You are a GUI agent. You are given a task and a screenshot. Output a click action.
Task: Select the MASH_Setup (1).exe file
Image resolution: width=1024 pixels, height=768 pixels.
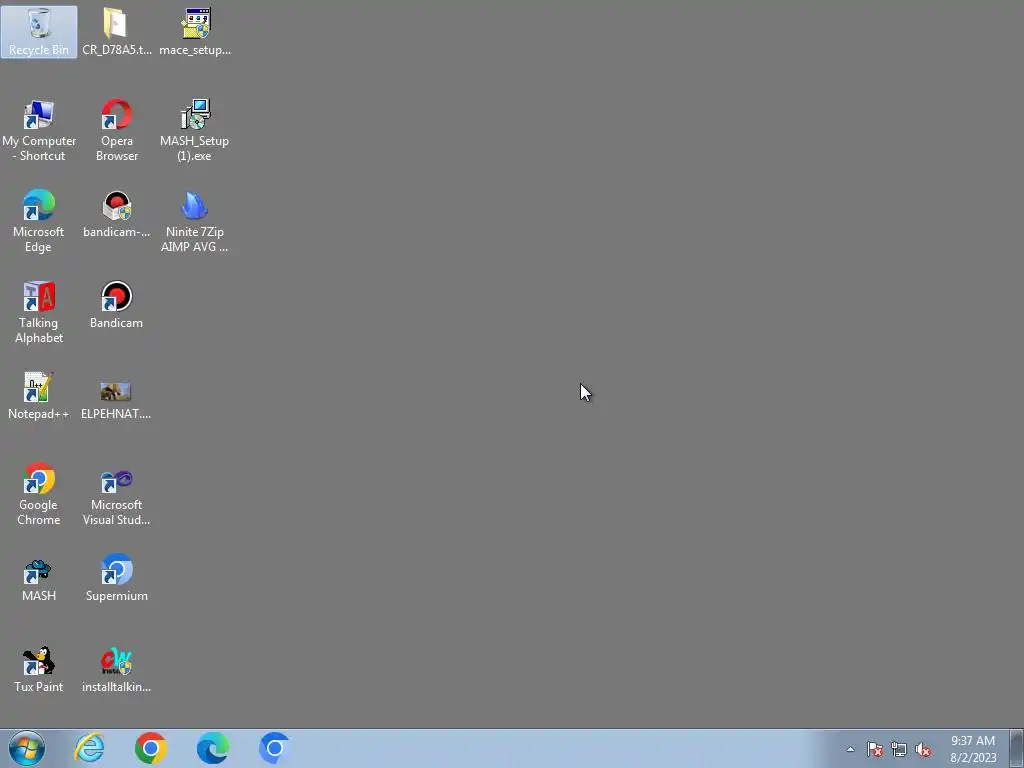click(x=195, y=130)
